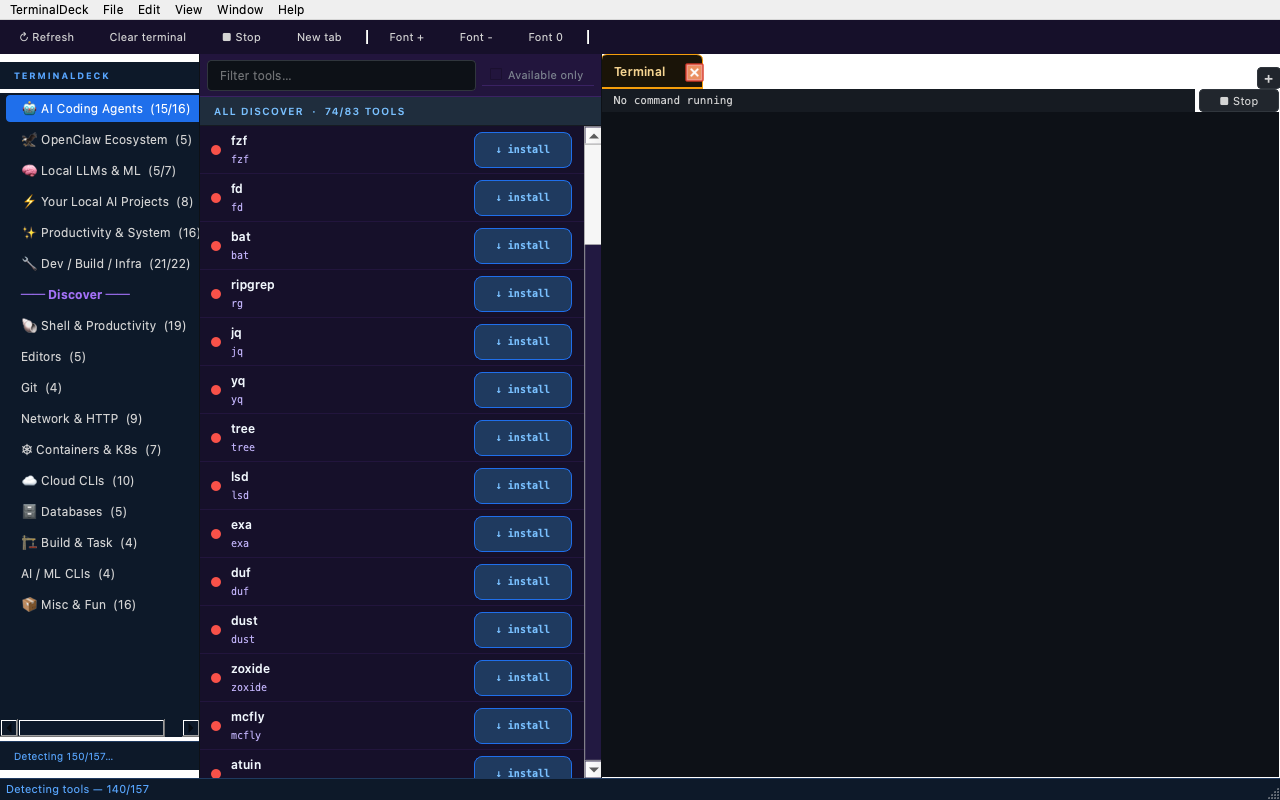Close the Terminal tab with the X icon

694,72
